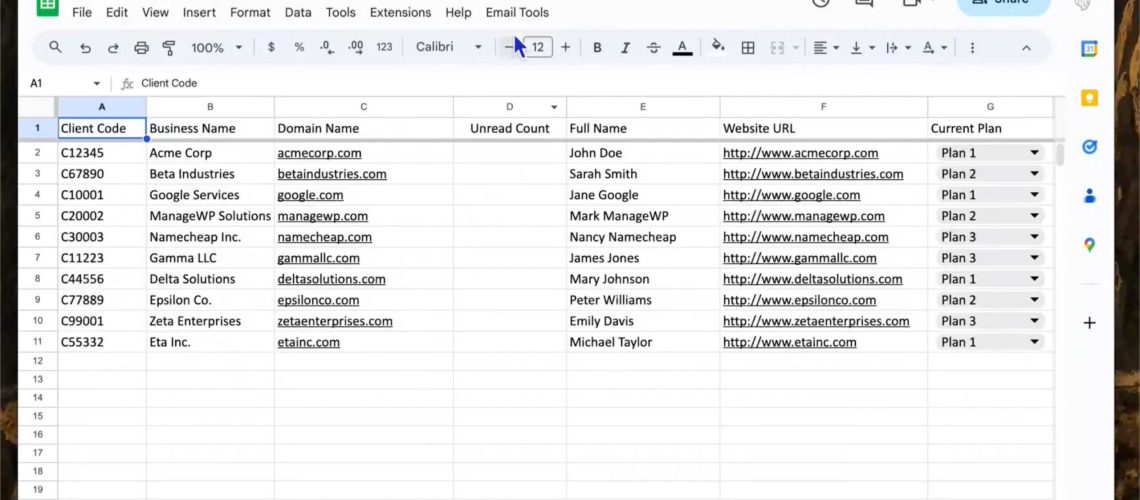Toggle strikethrough formatting
1140x500 pixels.
point(653,48)
